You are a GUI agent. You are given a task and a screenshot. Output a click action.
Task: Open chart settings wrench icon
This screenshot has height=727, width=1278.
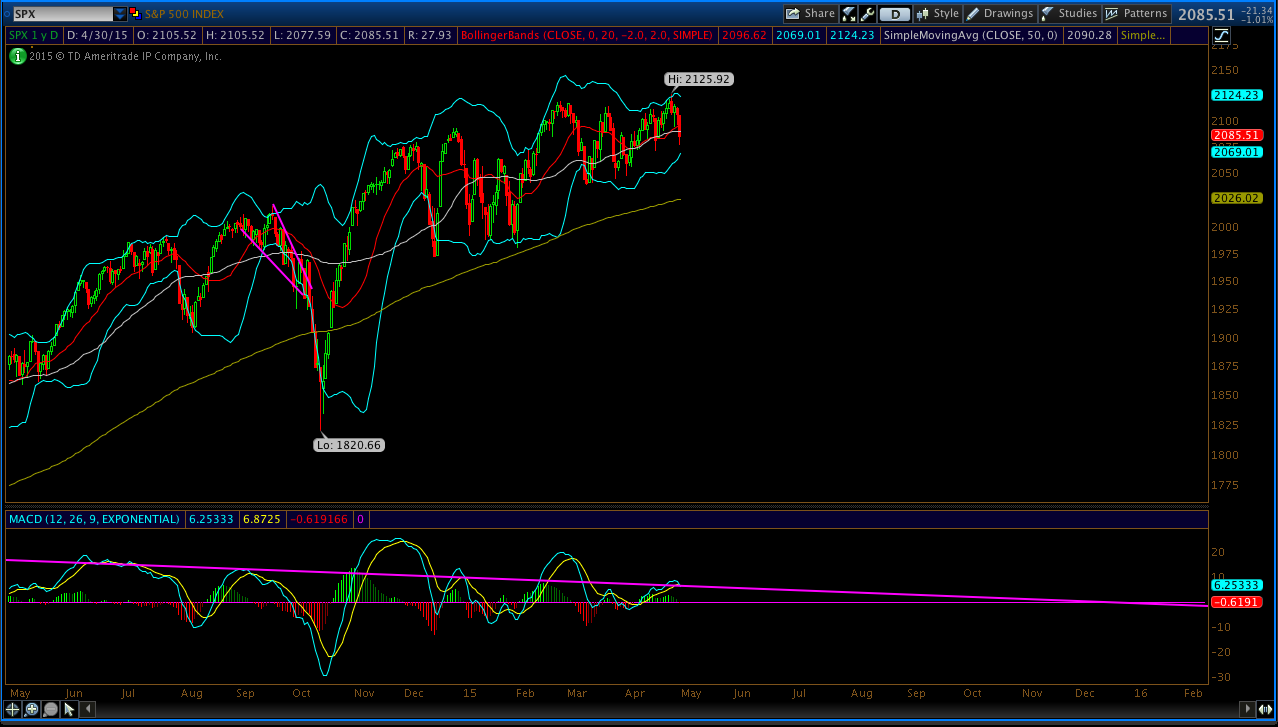click(867, 14)
